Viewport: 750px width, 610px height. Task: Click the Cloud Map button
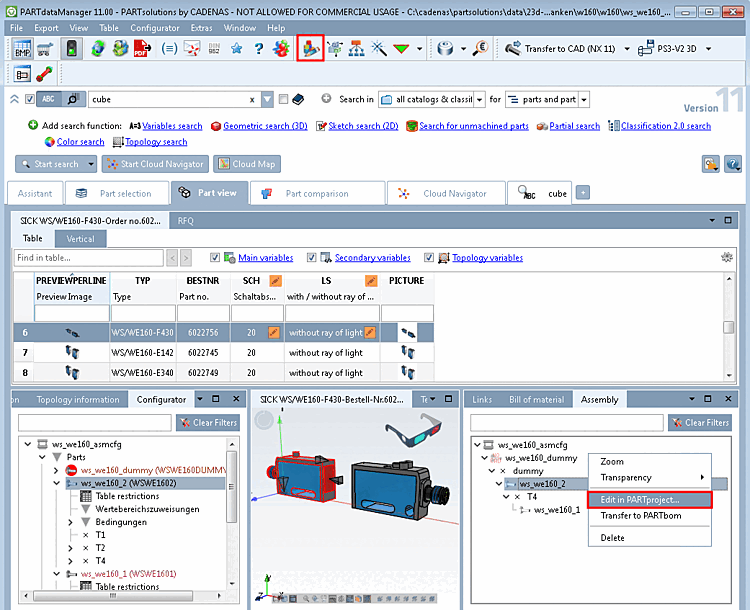[x=247, y=164]
